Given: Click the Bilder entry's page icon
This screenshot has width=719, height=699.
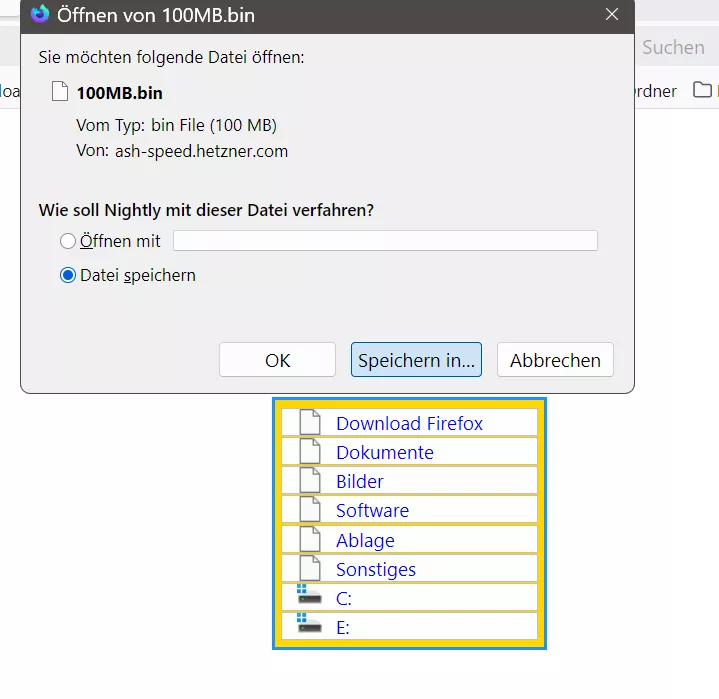Looking at the screenshot, I should 310,480.
